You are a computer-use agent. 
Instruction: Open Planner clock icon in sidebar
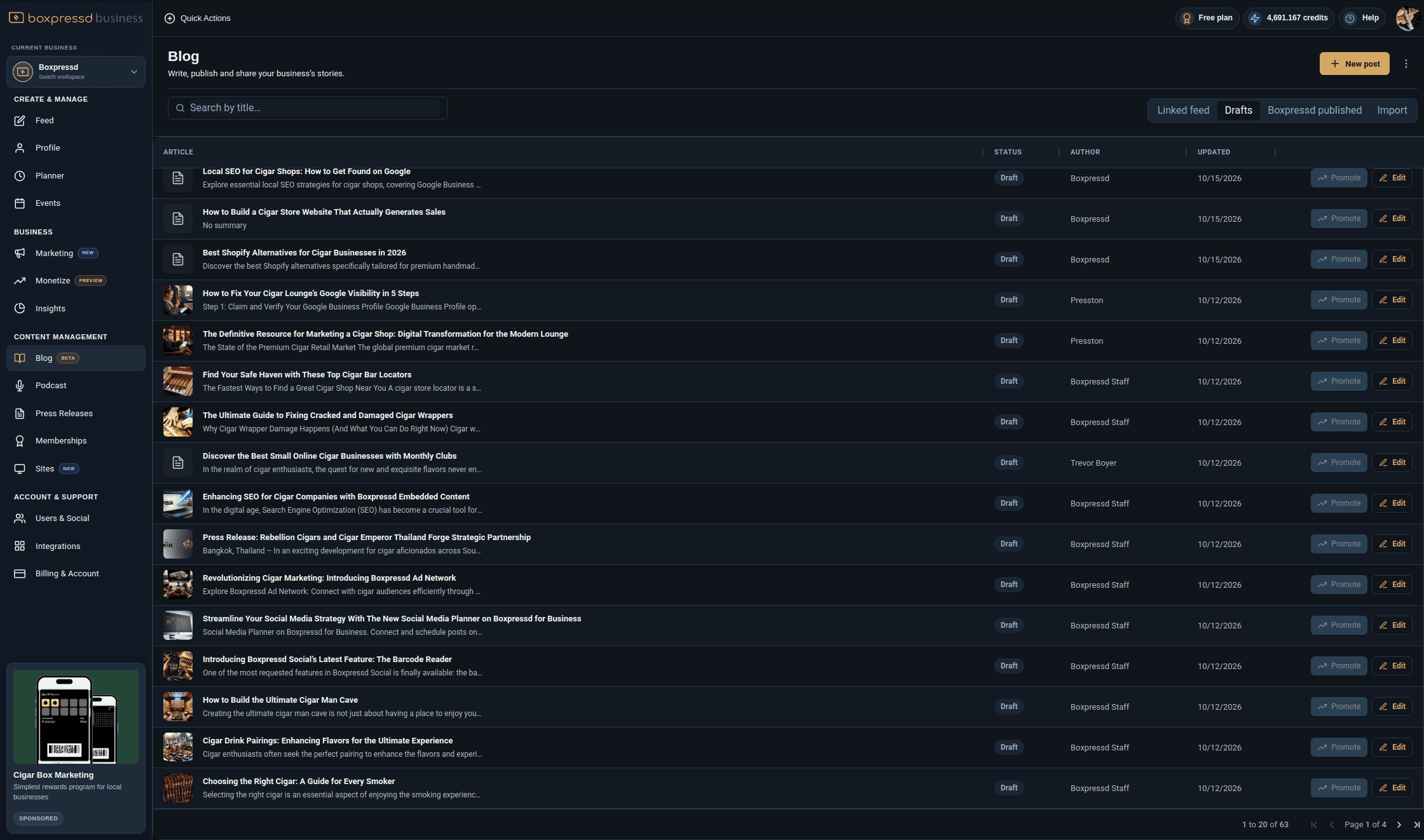(20, 176)
